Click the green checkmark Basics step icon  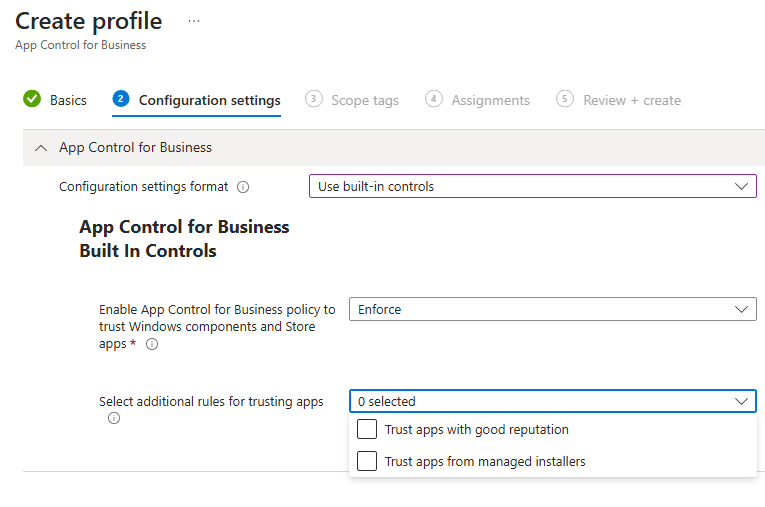[x=32, y=99]
